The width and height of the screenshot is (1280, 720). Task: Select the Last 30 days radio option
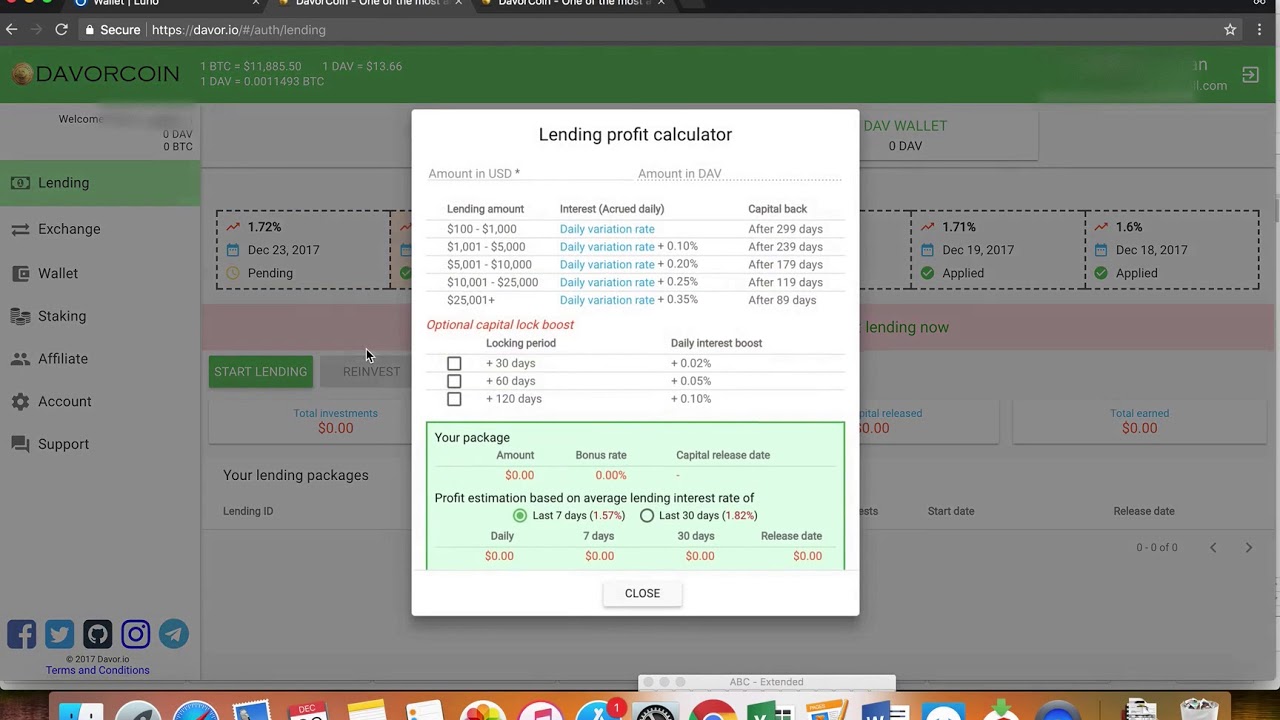click(647, 515)
